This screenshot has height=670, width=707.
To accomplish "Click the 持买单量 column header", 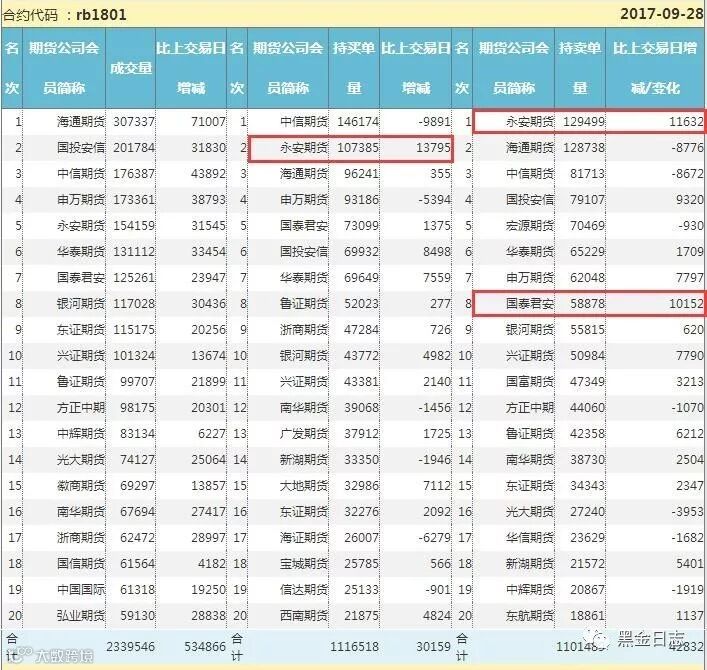I will point(354,68).
